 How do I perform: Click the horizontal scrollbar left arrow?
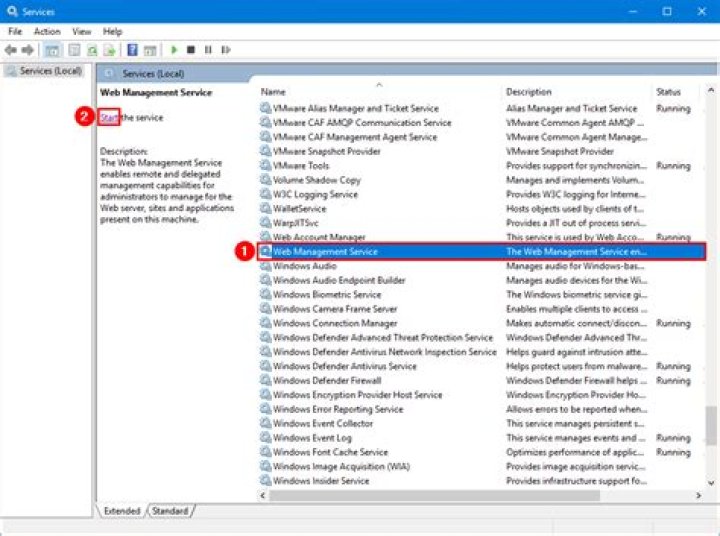pos(263,495)
